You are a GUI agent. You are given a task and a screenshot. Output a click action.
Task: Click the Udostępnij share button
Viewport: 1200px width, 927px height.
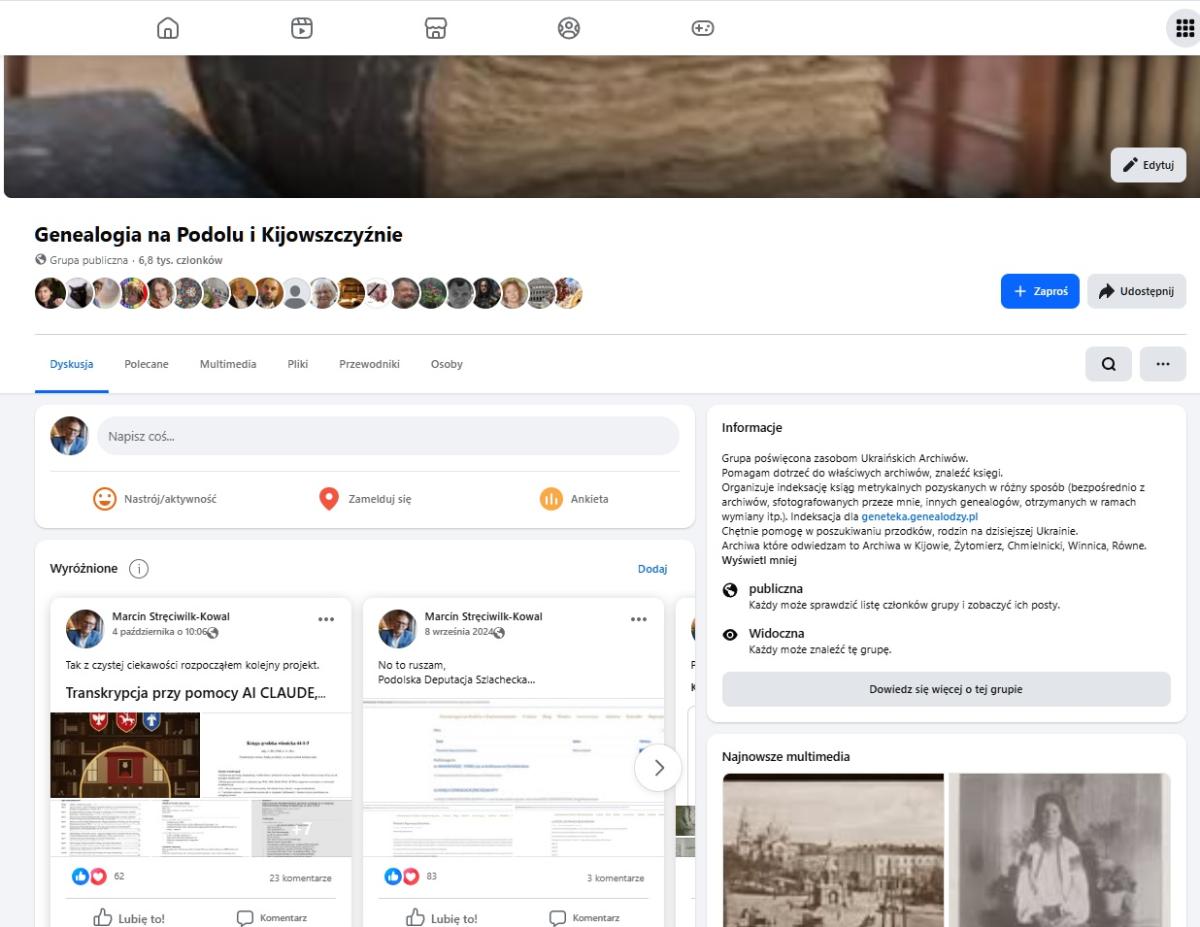(1137, 291)
